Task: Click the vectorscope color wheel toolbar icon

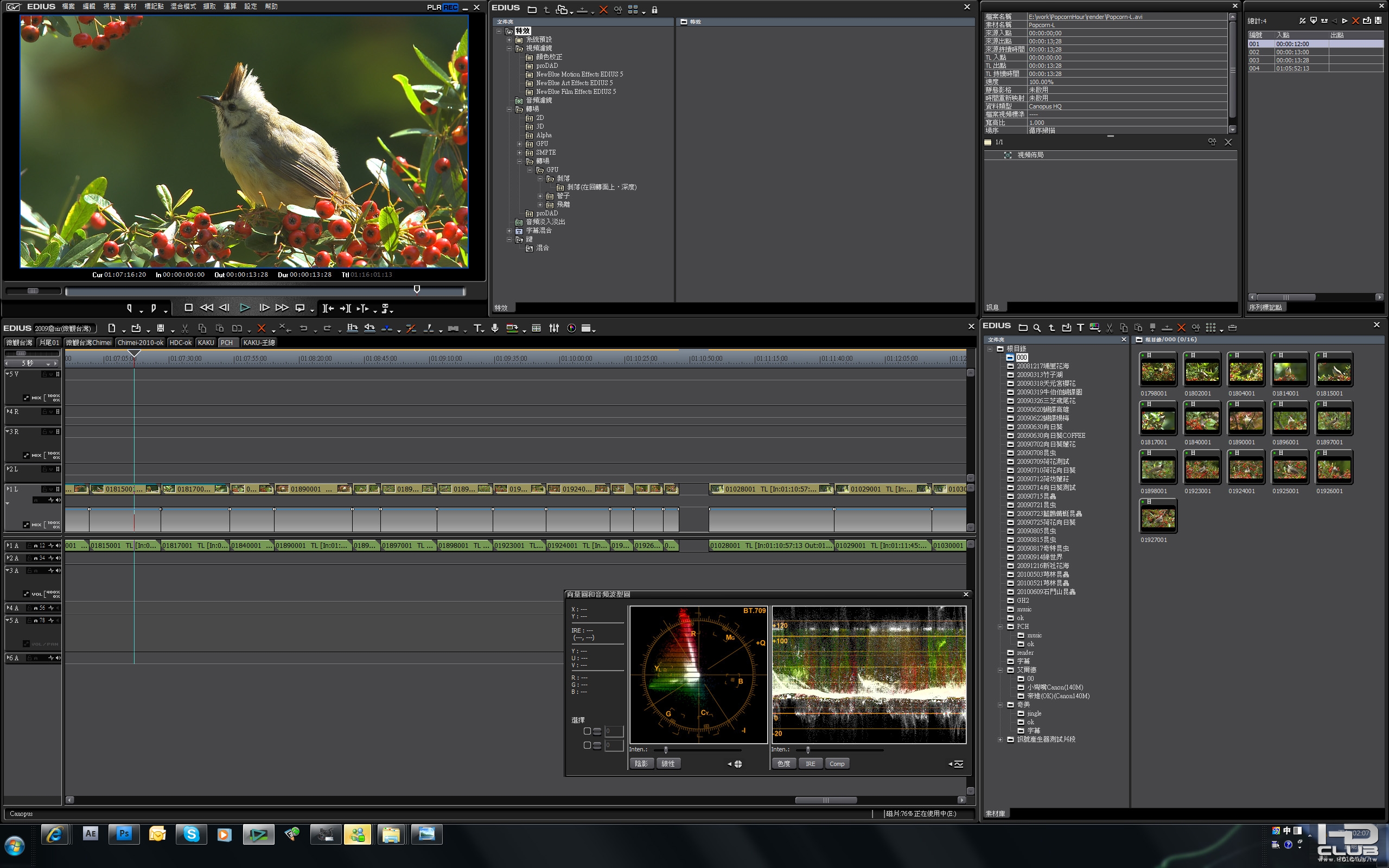Action: click(x=571, y=328)
